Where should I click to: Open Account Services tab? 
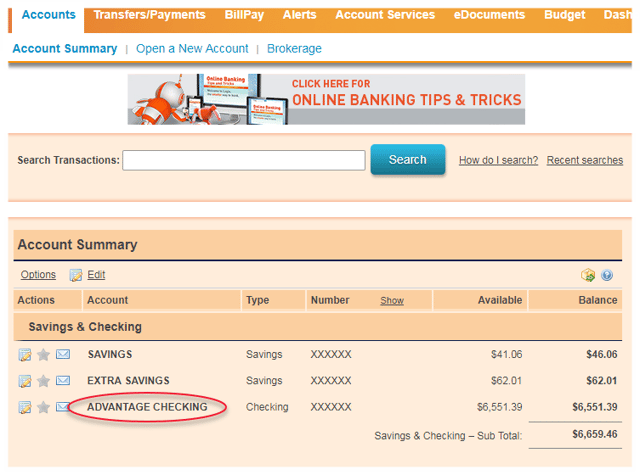pyautogui.click(x=385, y=15)
